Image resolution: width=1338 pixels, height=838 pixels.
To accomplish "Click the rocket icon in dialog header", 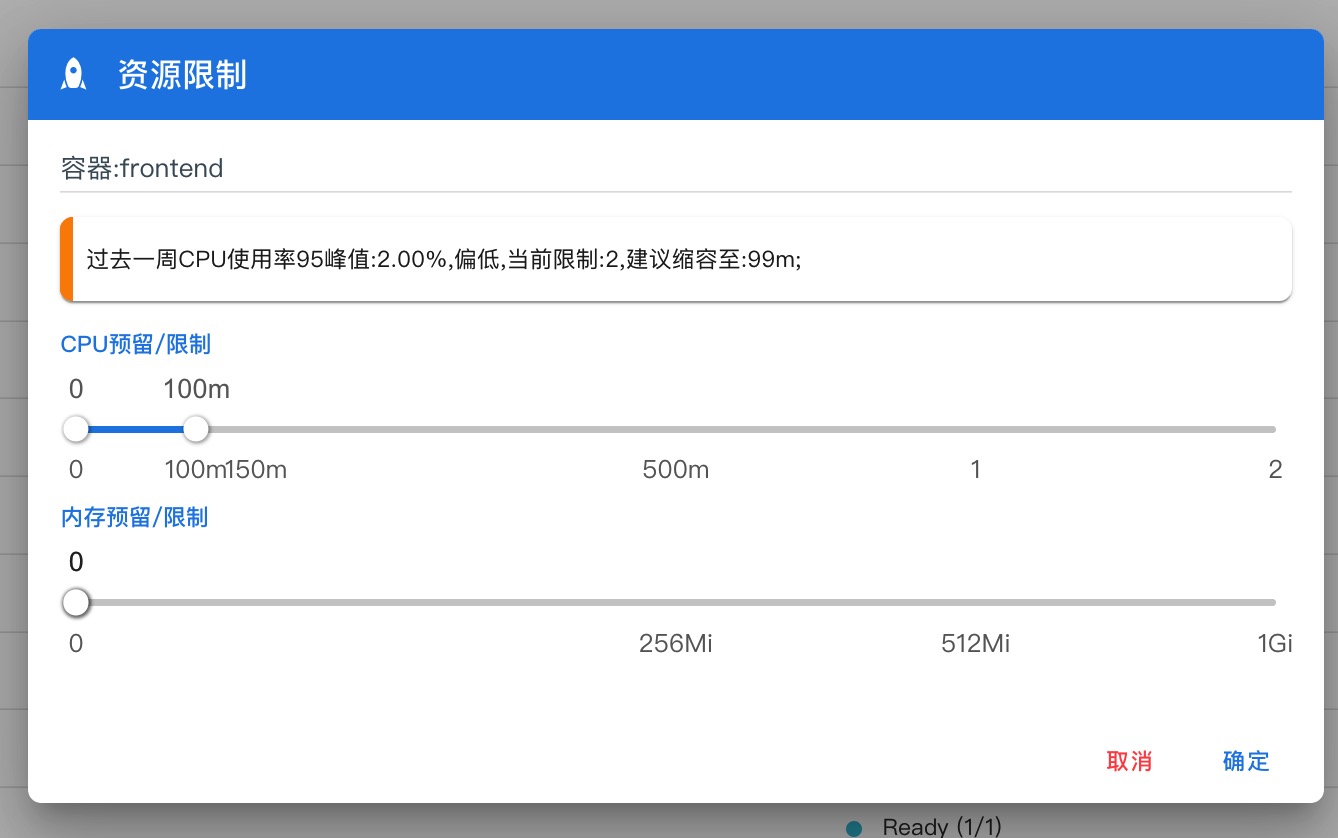I will click(73, 75).
